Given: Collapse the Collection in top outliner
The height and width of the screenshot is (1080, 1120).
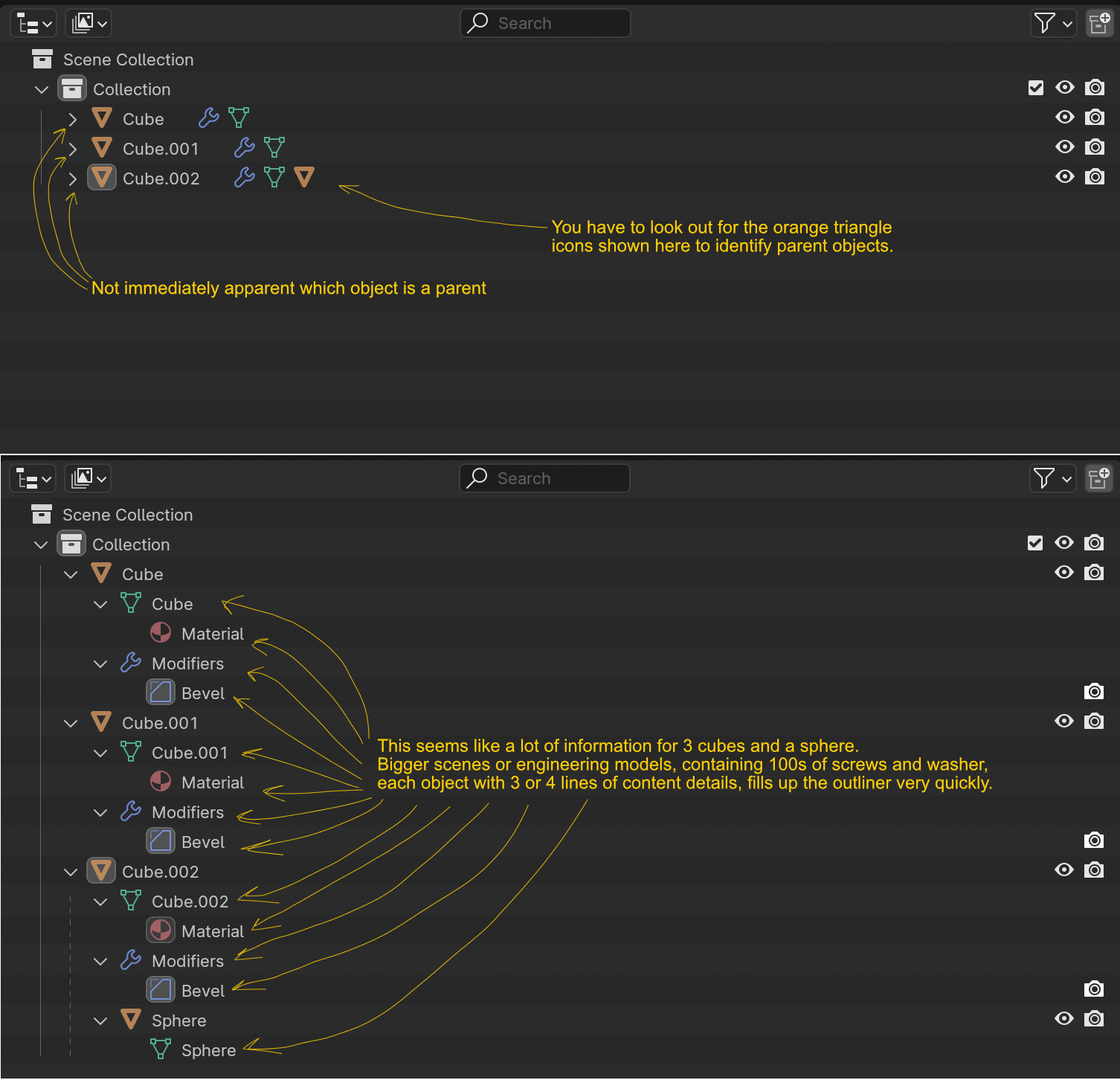Looking at the screenshot, I should (42, 89).
